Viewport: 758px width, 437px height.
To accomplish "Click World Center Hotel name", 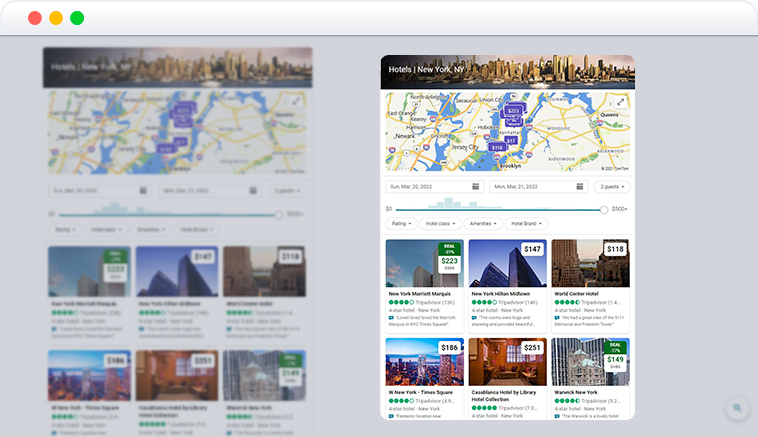I will (576, 294).
